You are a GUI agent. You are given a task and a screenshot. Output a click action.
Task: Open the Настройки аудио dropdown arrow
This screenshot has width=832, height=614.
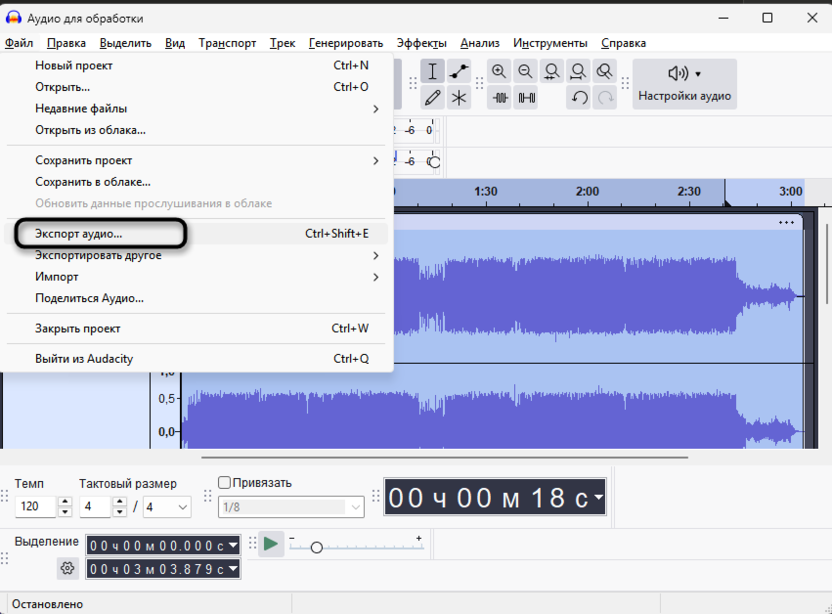(x=697, y=72)
